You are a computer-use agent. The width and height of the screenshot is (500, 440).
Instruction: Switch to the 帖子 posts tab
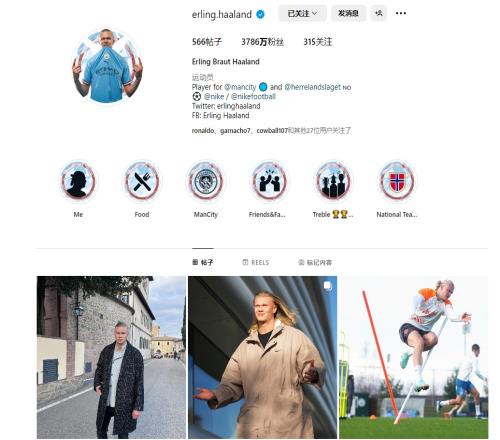pos(203,262)
